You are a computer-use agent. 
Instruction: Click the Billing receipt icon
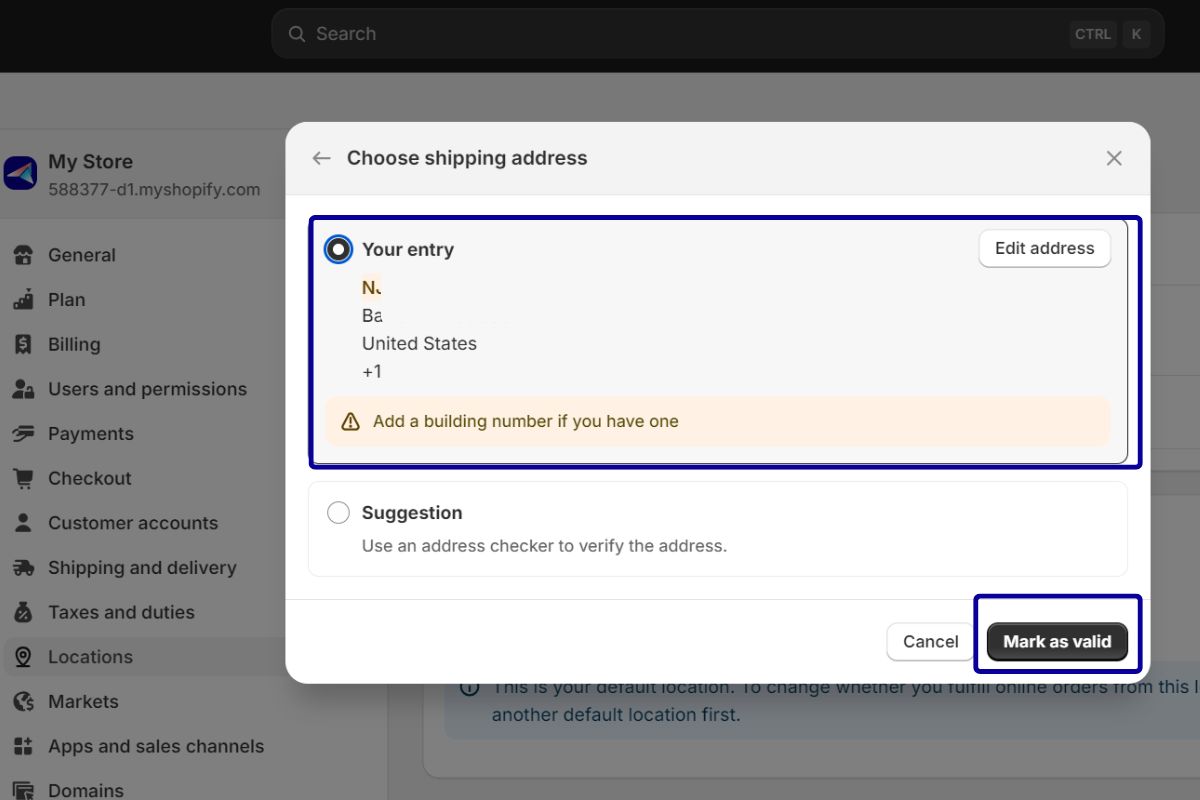pos(24,344)
